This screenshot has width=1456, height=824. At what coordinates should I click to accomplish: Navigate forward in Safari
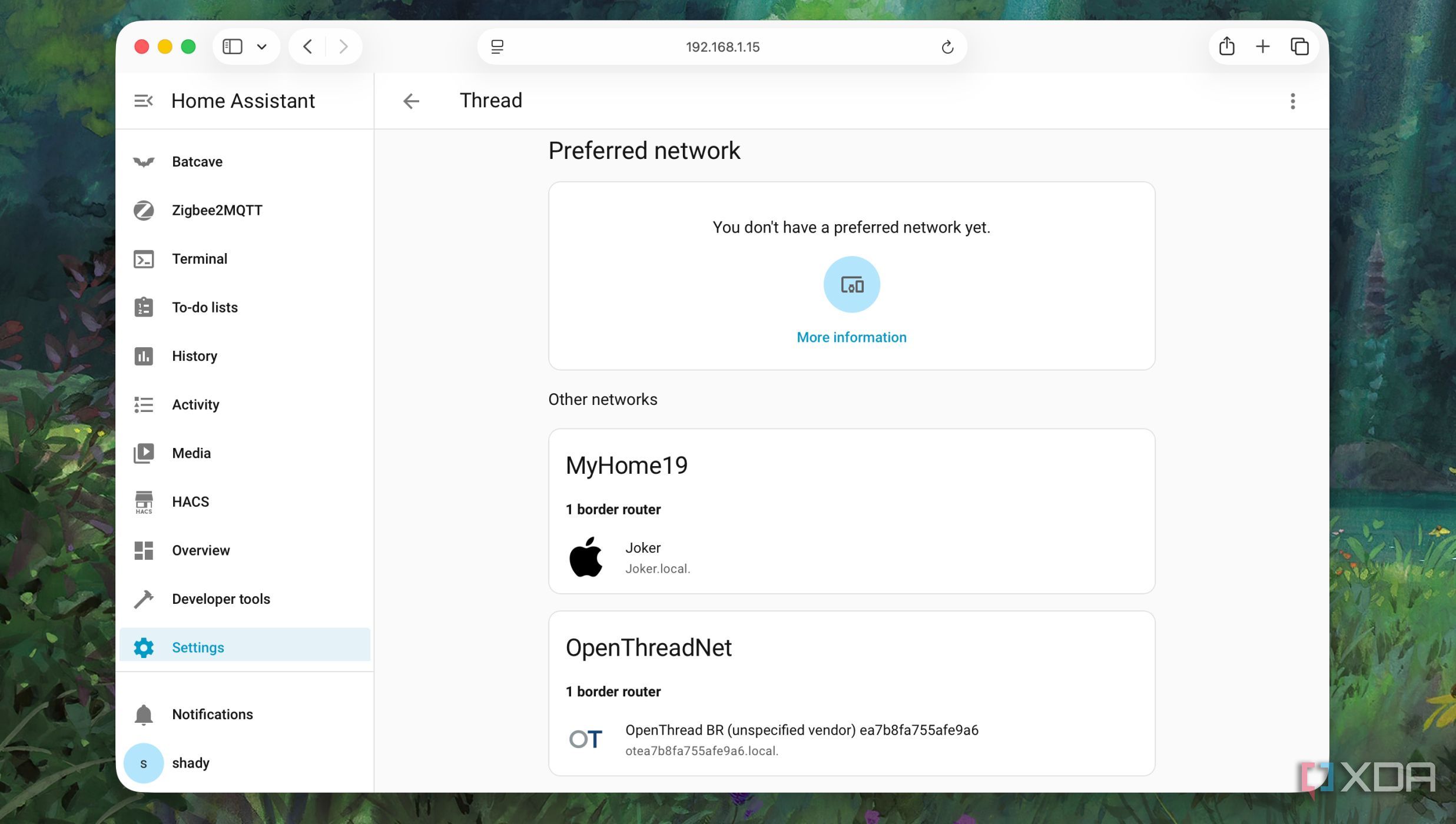tap(343, 46)
